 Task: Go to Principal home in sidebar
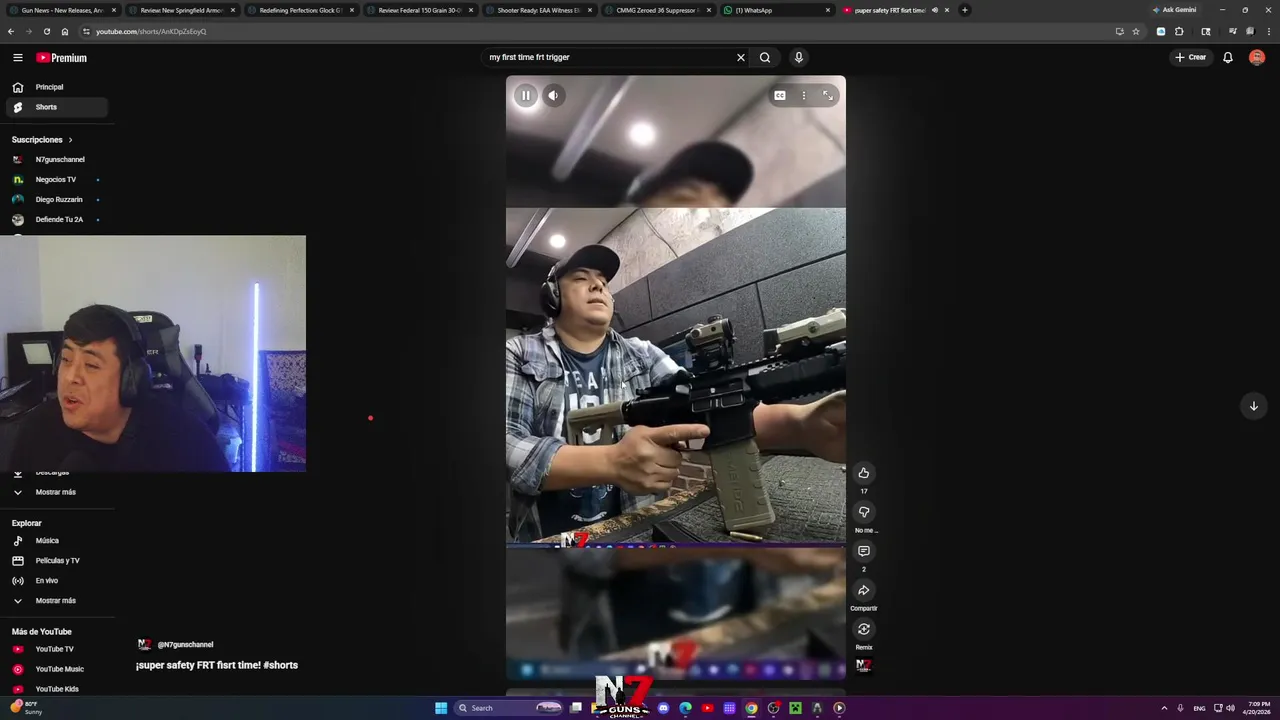57,87
